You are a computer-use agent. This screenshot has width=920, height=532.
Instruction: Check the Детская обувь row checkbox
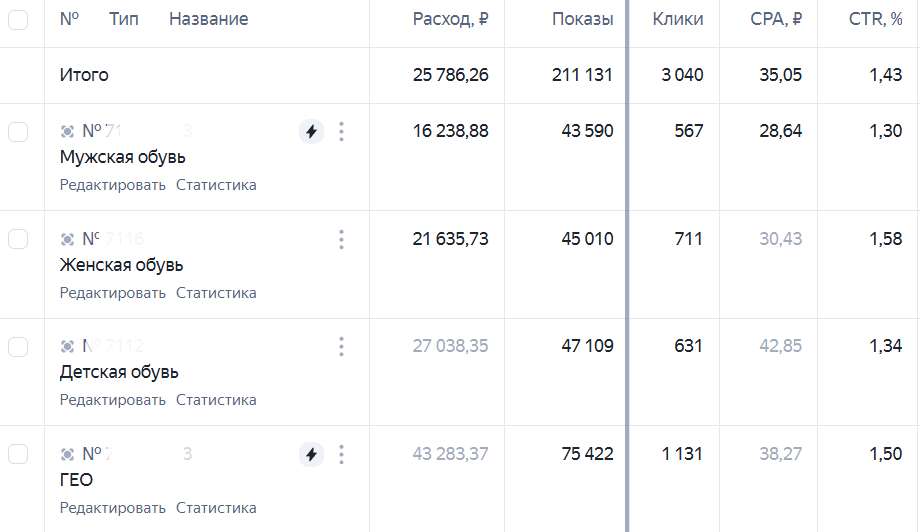tap(18, 347)
